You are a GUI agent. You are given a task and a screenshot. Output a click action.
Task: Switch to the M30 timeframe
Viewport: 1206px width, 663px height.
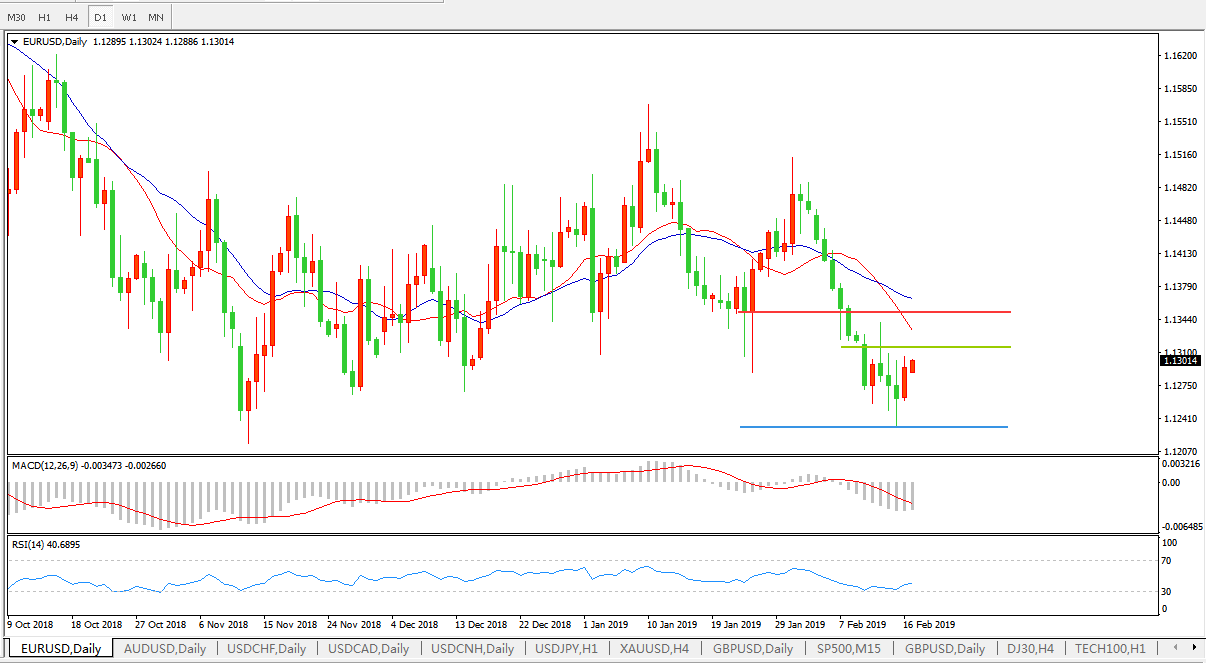[16, 17]
